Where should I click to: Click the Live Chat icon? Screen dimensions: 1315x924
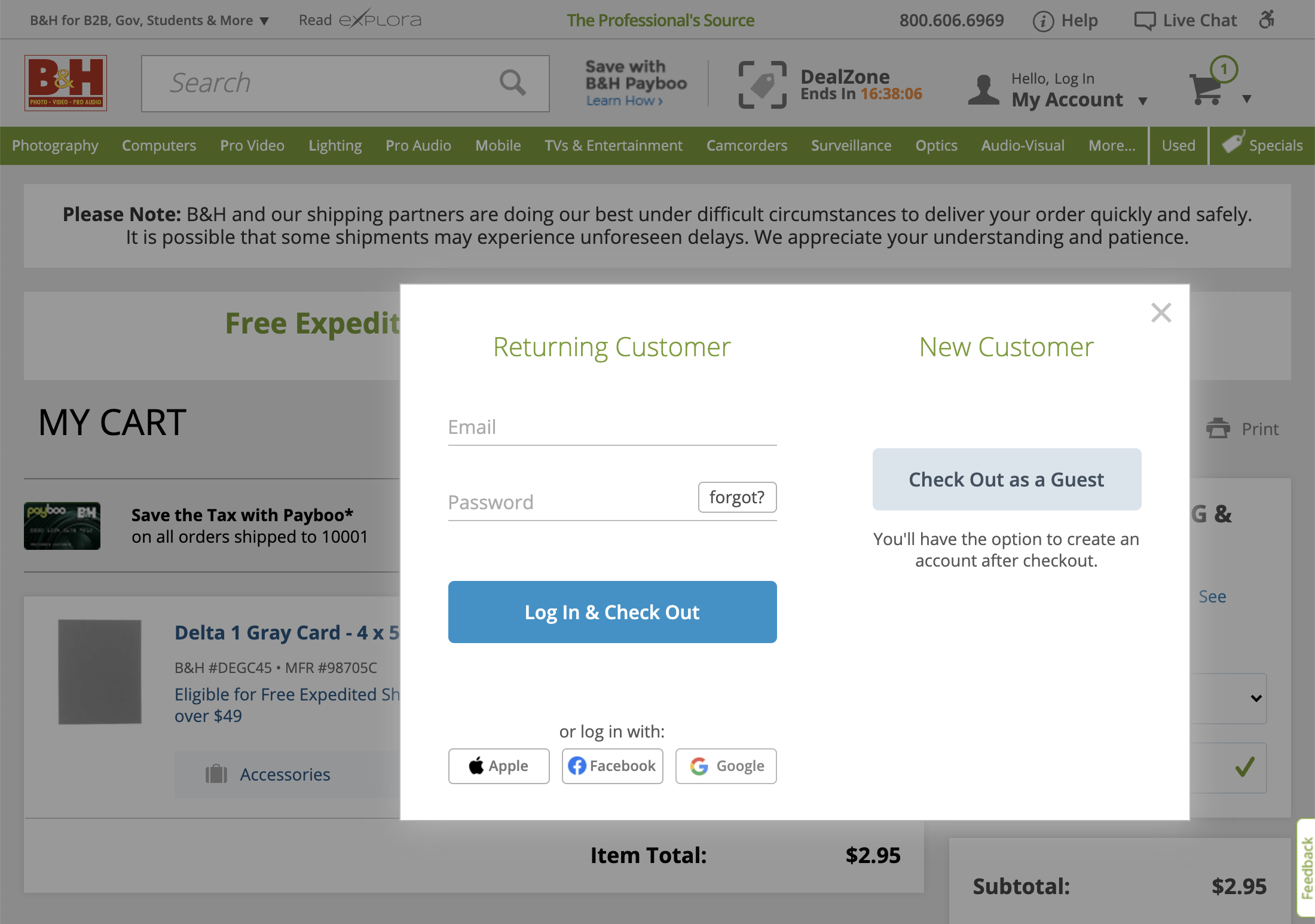point(1145,21)
